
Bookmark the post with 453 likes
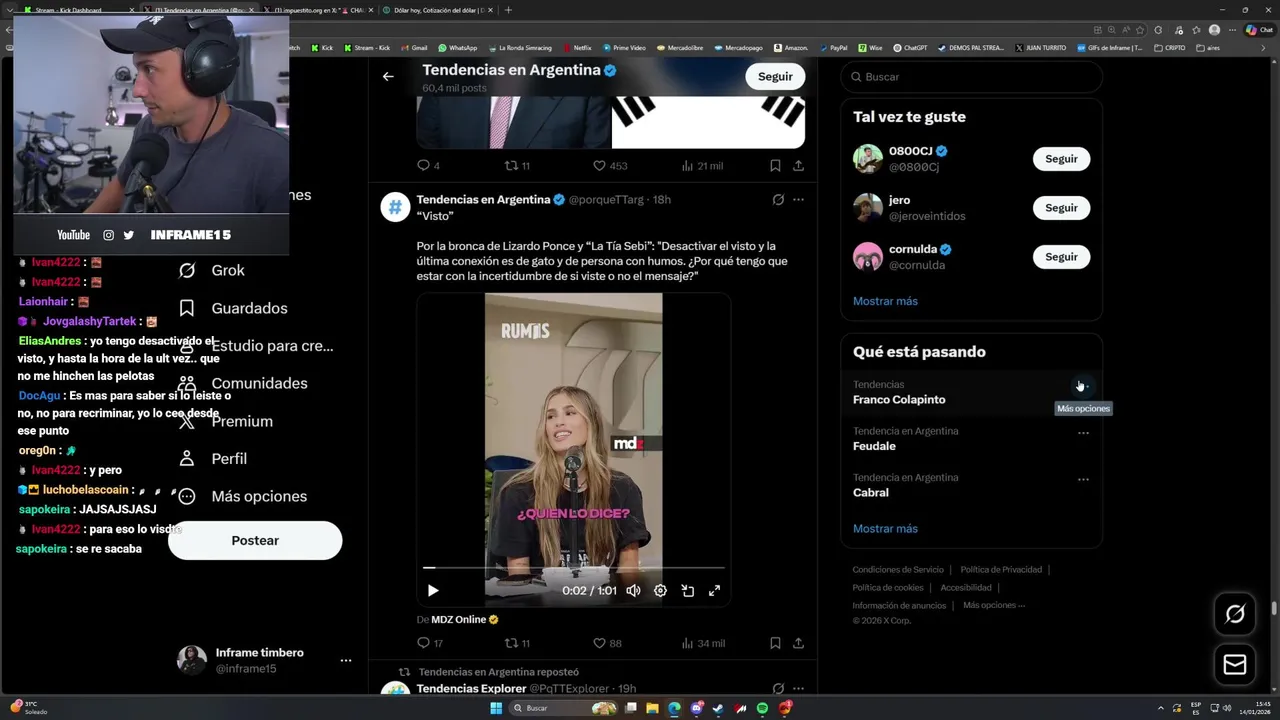[x=775, y=166]
